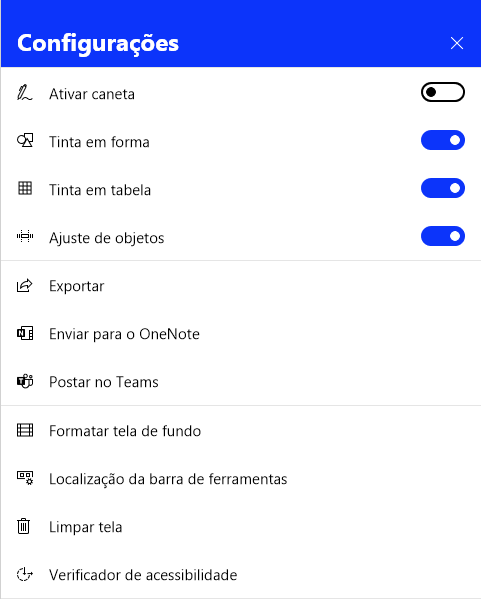The width and height of the screenshot is (481, 599).
Task: Click the Exportar share arrow icon
Action: (x=25, y=285)
